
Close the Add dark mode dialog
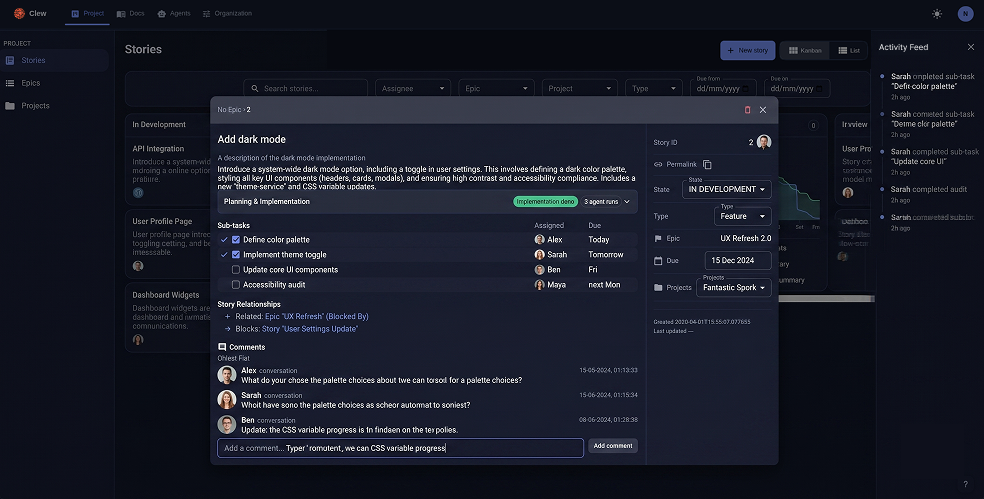click(x=763, y=110)
